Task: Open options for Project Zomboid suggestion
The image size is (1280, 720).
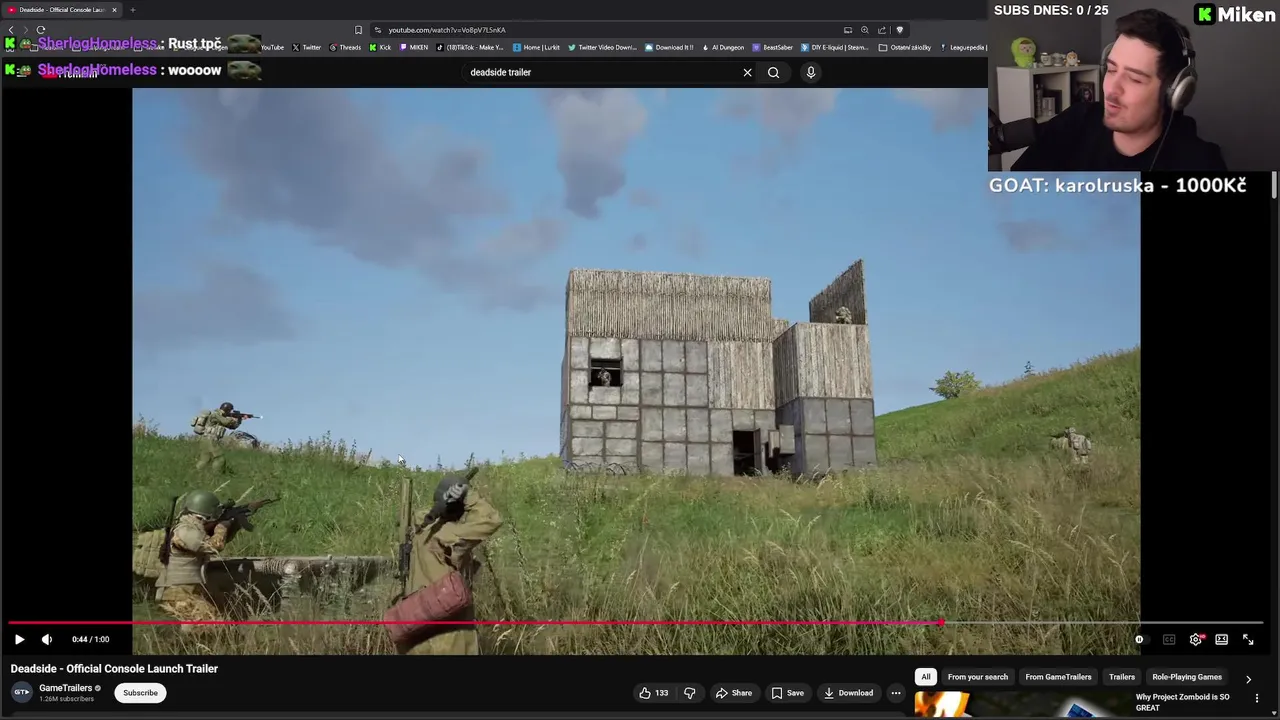Action: coord(1257,698)
